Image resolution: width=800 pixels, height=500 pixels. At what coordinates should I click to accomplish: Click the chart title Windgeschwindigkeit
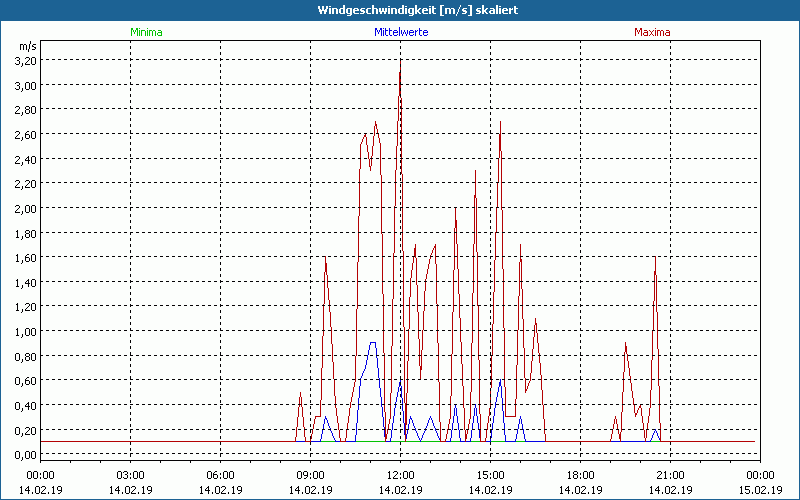click(x=400, y=10)
